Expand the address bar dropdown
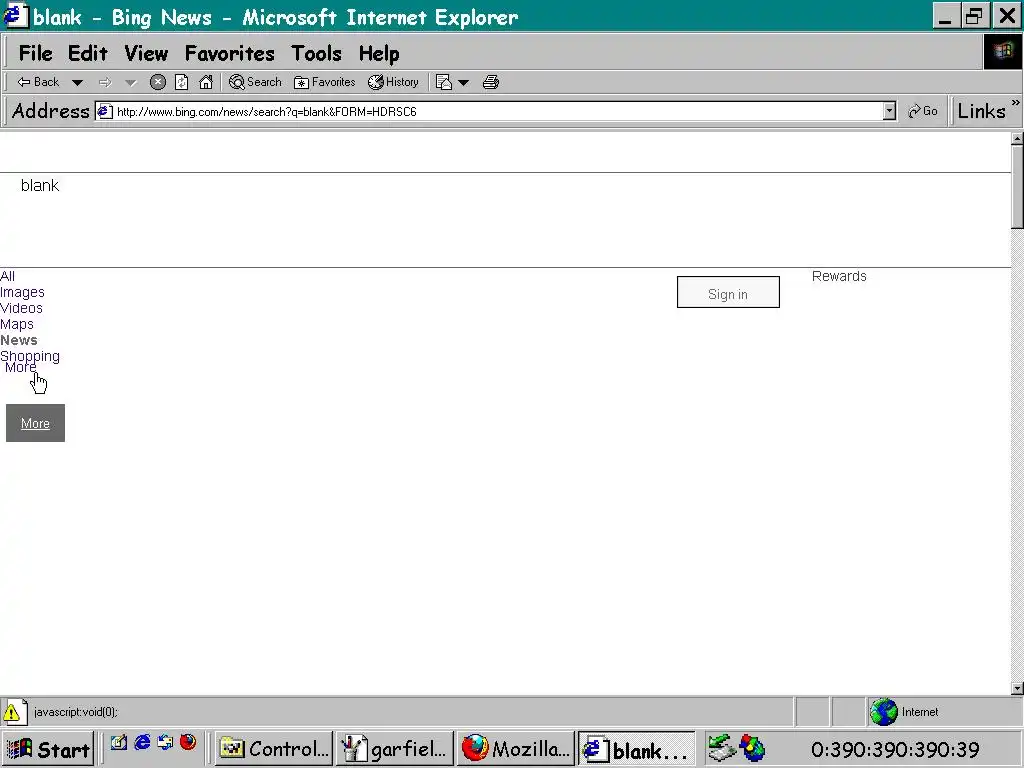The height and width of the screenshot is (768, 1024). 889,112
